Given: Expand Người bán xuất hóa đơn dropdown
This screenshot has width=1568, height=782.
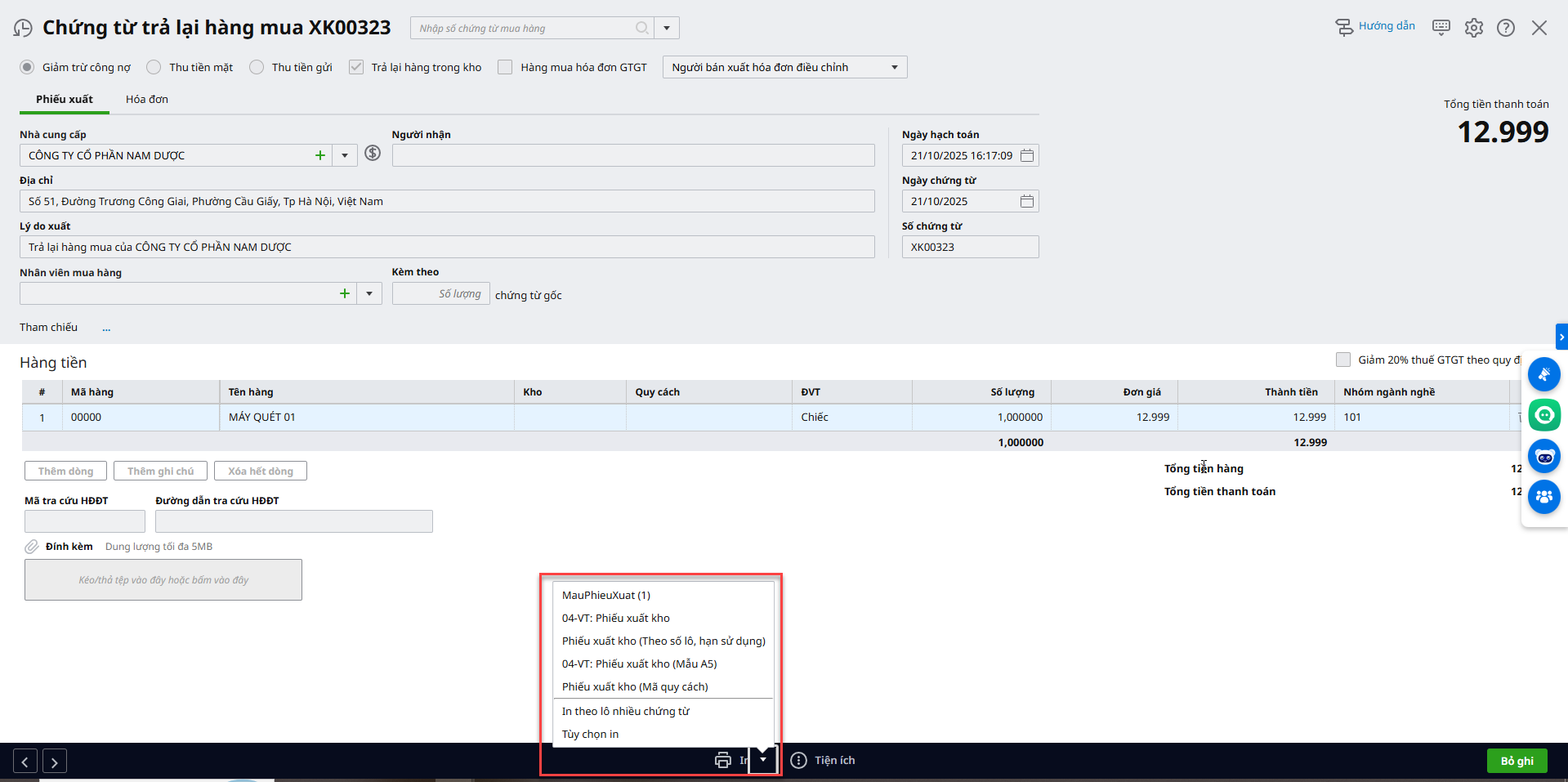Looking at the screenshot, I should tap(894, 67).
